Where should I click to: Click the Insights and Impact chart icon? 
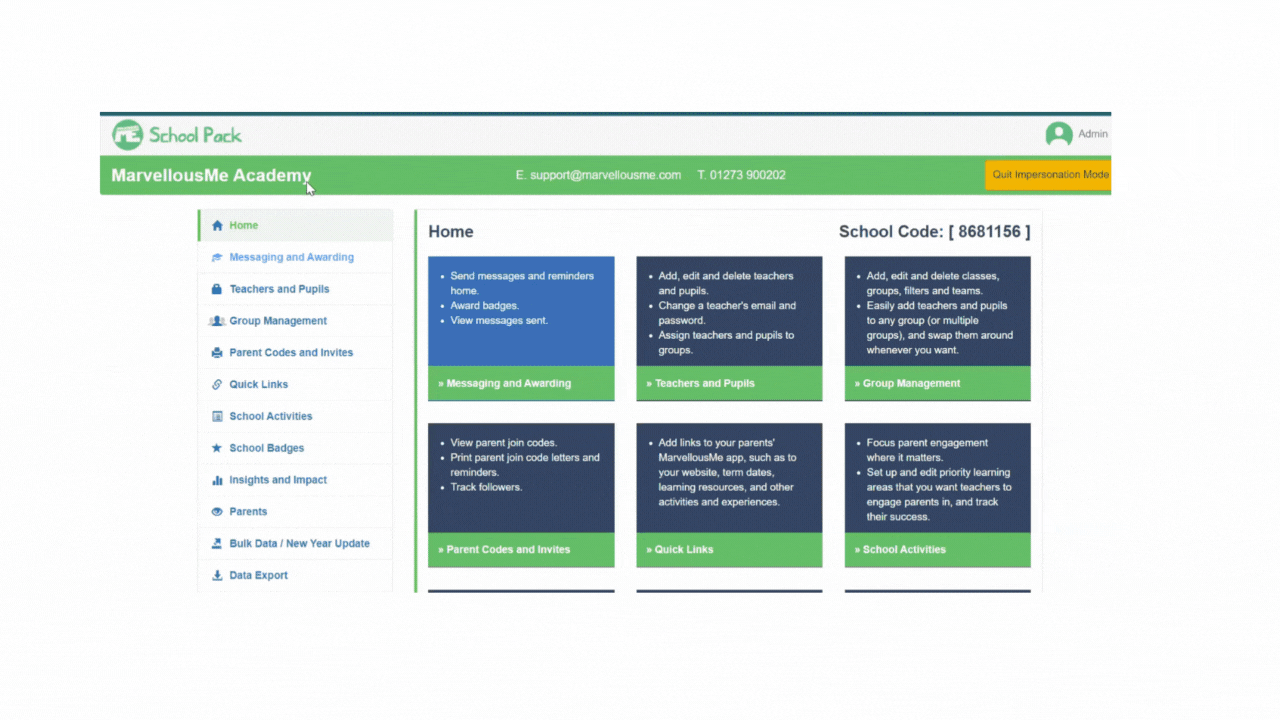click(x=217, y=480)
